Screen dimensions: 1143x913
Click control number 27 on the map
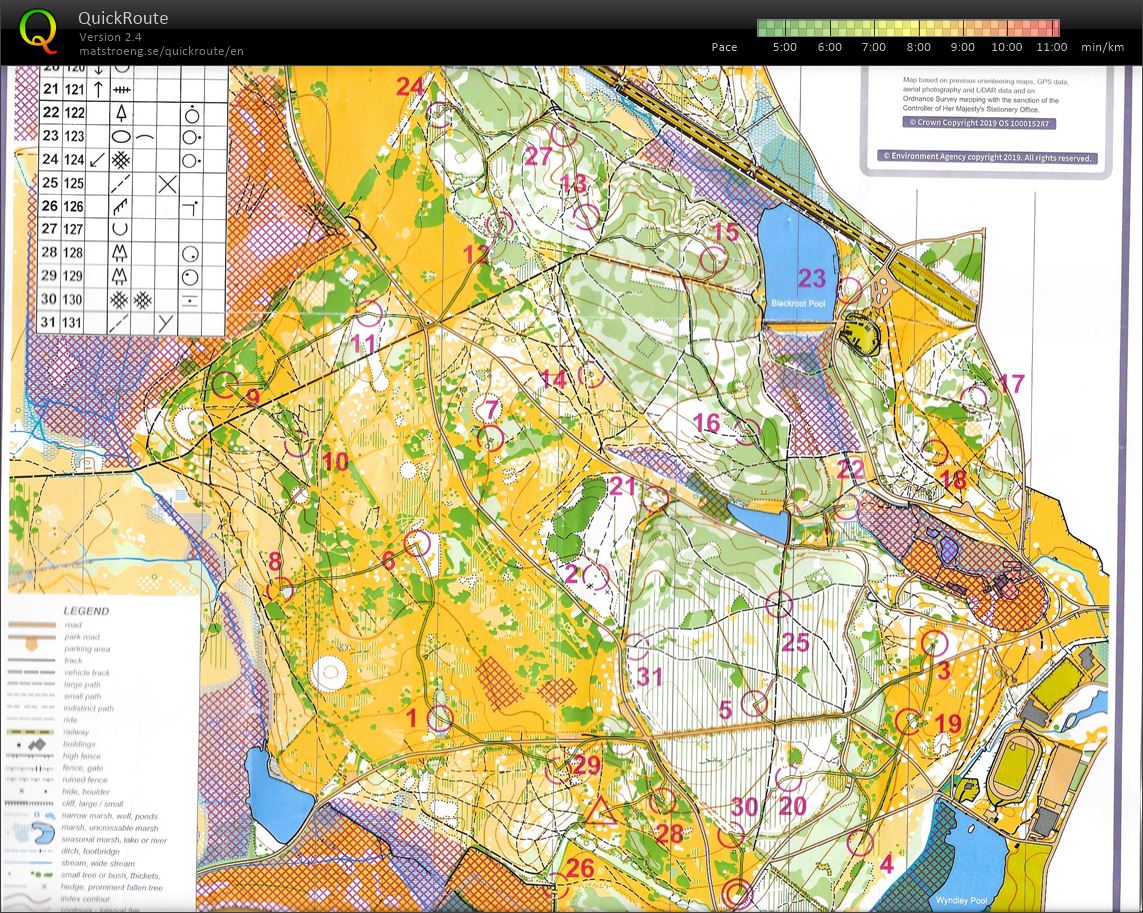(538, 155)
